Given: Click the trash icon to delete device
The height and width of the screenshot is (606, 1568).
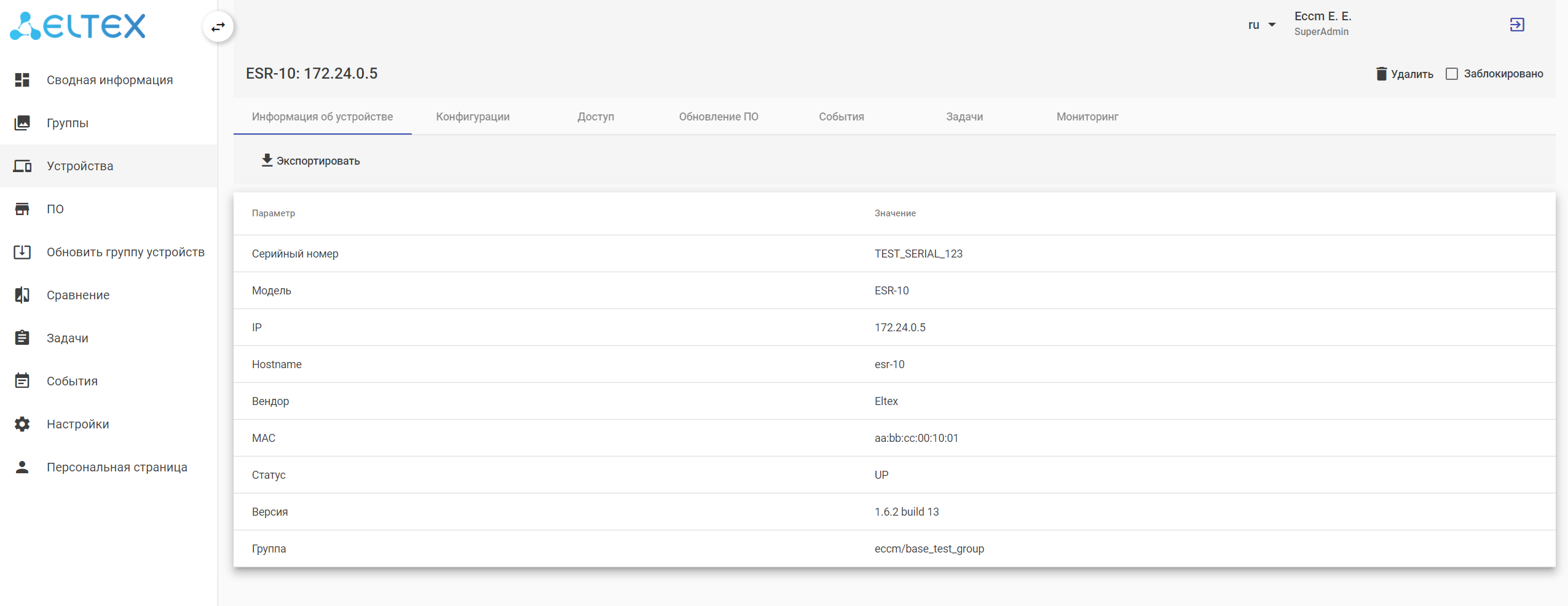Looking at the screenshot, I should pos(1381,74).
